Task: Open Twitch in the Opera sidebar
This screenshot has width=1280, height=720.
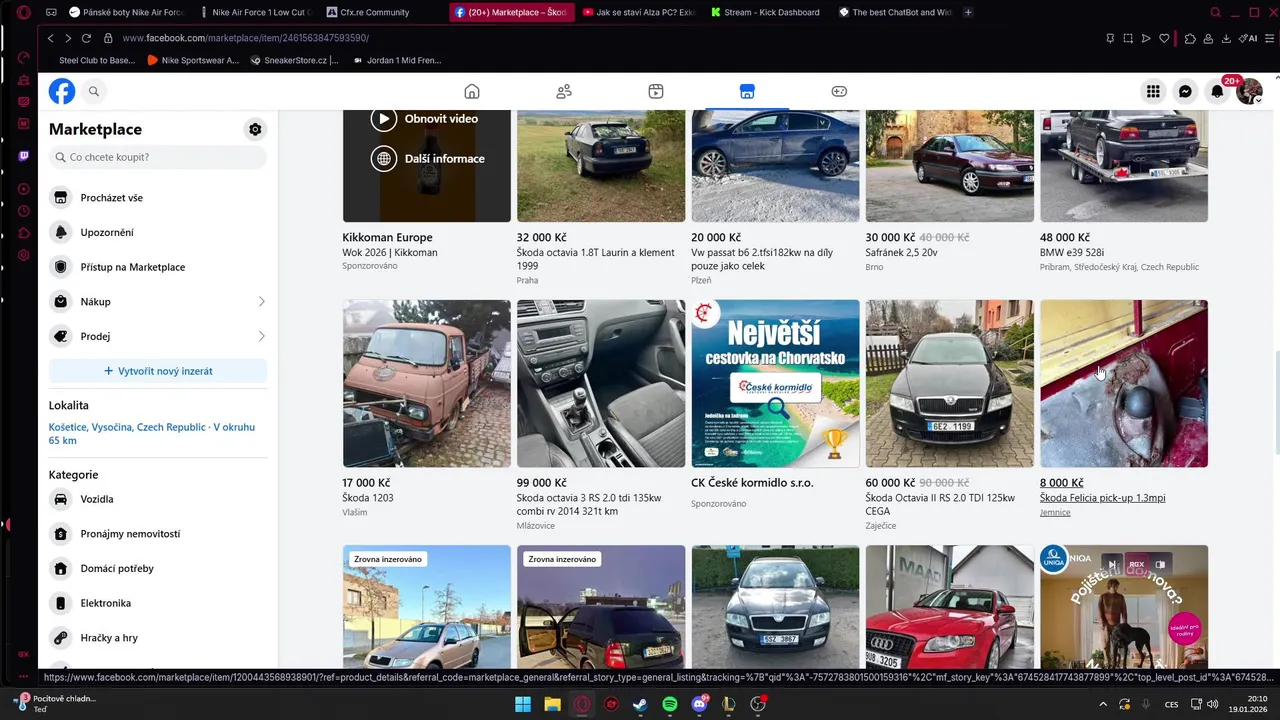Action: click(23, 156)
